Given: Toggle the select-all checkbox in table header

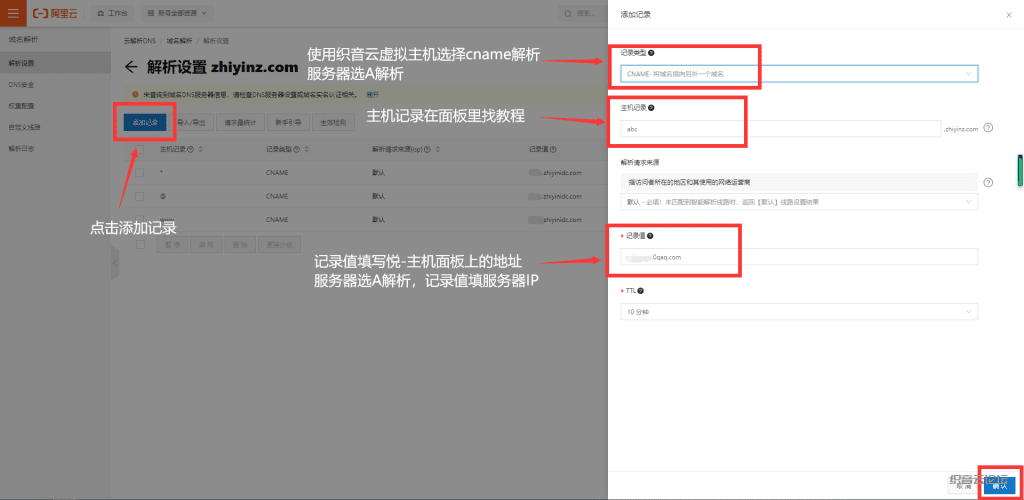Looking at the screenshot, I should click(x=140, y=149).
